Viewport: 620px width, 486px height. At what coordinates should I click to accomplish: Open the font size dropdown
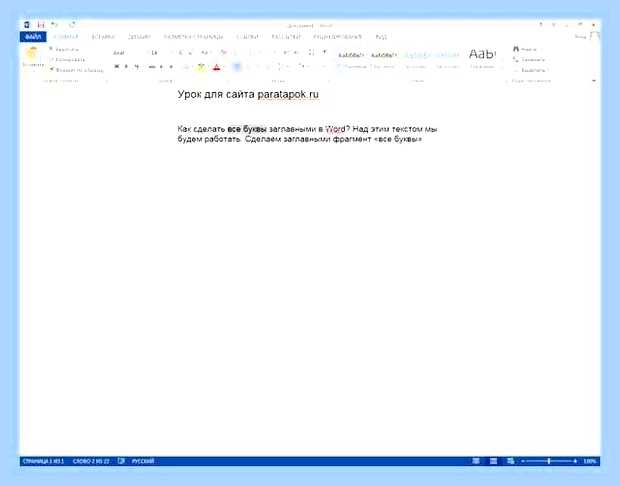tap(155, 53)
